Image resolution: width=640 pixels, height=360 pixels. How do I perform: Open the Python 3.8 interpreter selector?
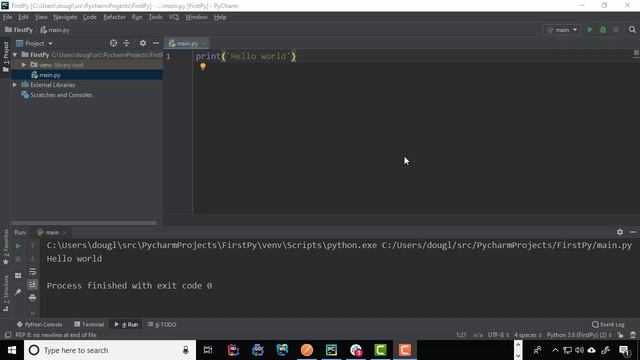[x=579, y=335]
